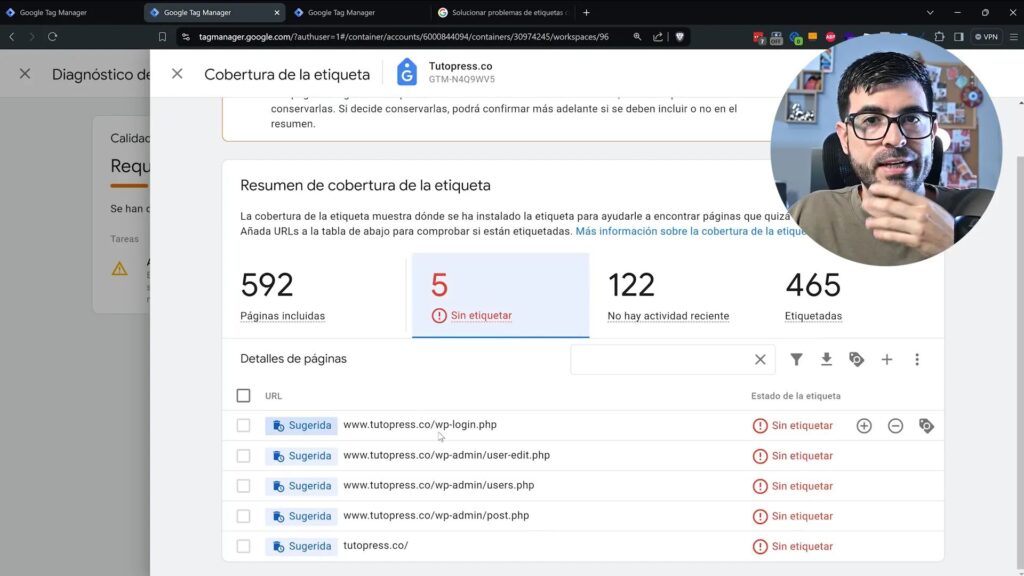This screenshot has width=1024, height=576.
Task: Click the VPN button in the toolbar
Action: pos(986,37)
